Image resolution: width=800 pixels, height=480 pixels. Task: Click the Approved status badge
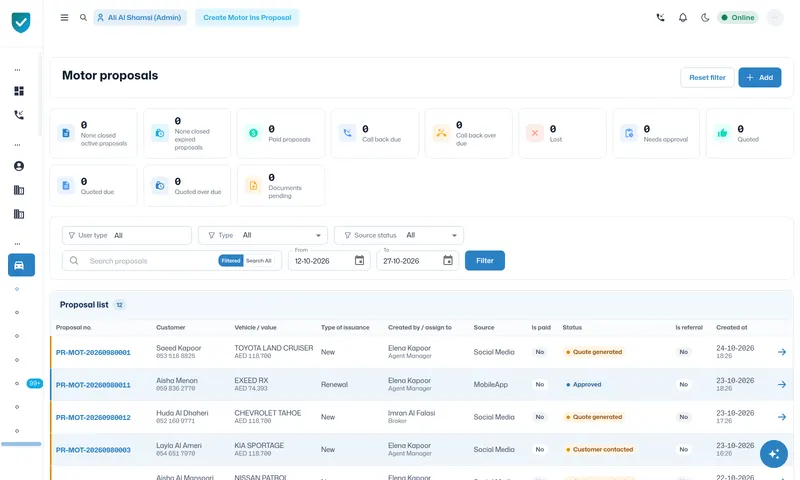click(584, 385)
